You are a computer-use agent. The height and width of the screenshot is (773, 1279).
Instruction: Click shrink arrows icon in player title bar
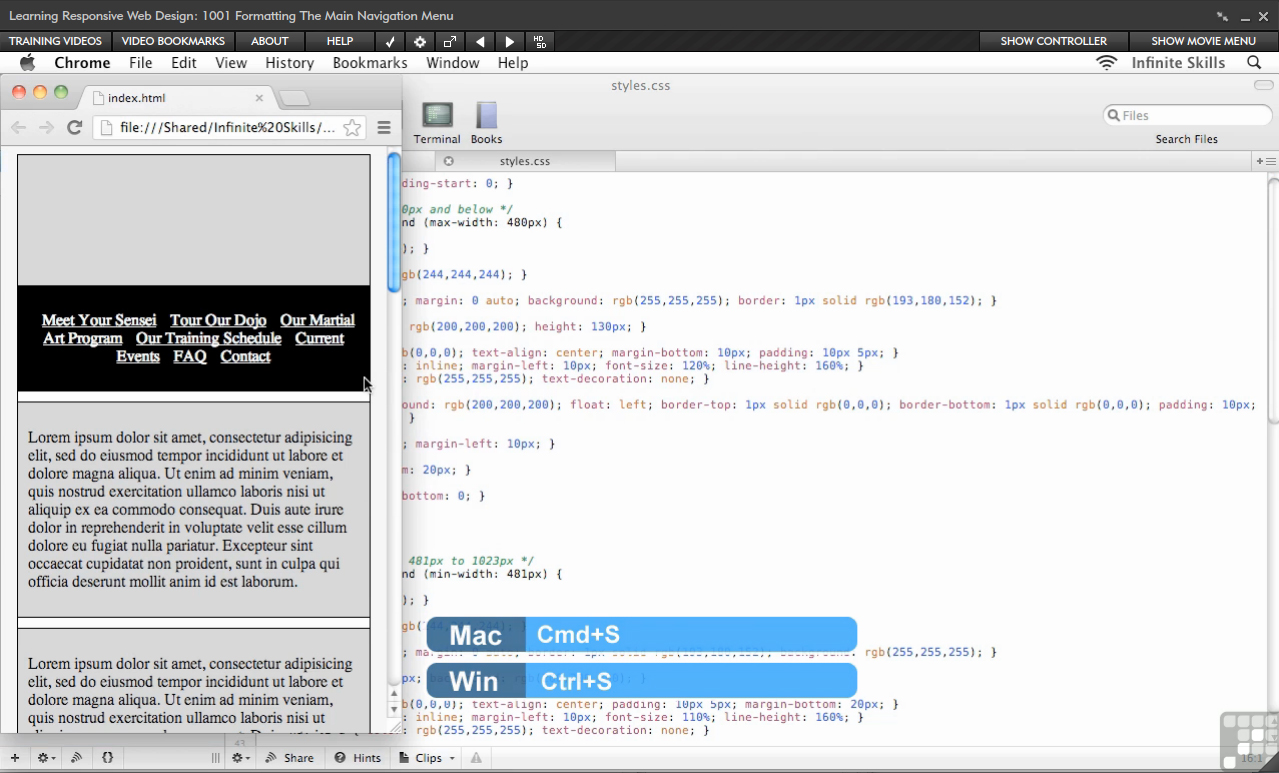click(x=1222, y=16)
